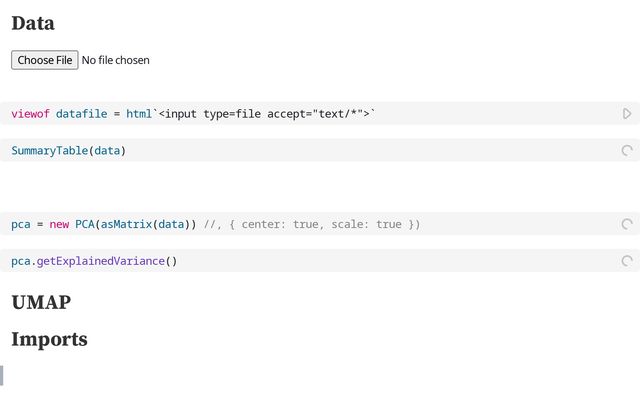This screenshot has height=400, width=640.
Task: Click the asMatrix call in the PCA cell
Action: pyautogui.click(x=125, y=224)
